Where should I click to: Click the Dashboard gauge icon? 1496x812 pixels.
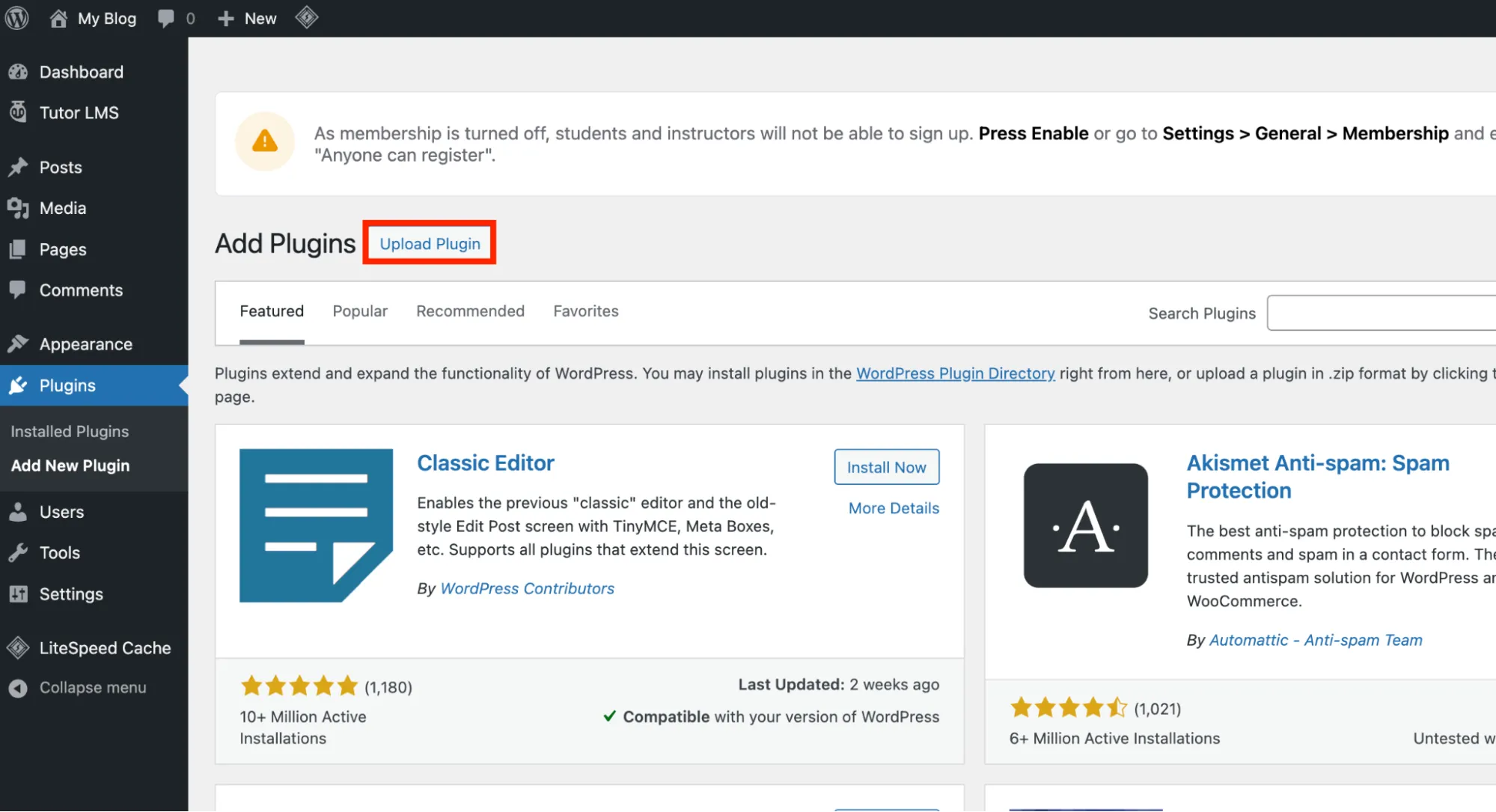click(x=18, y=72)
